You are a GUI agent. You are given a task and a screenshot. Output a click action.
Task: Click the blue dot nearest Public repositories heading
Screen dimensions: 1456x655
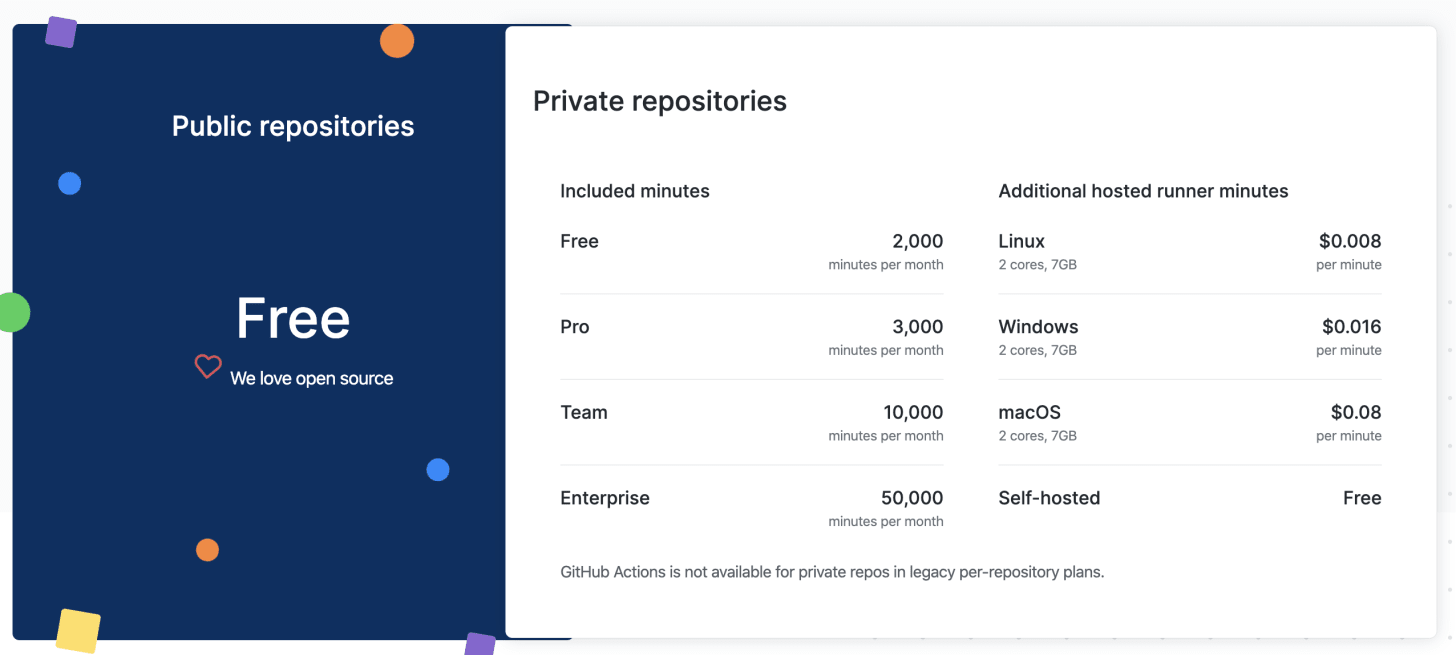pos(69,184)
